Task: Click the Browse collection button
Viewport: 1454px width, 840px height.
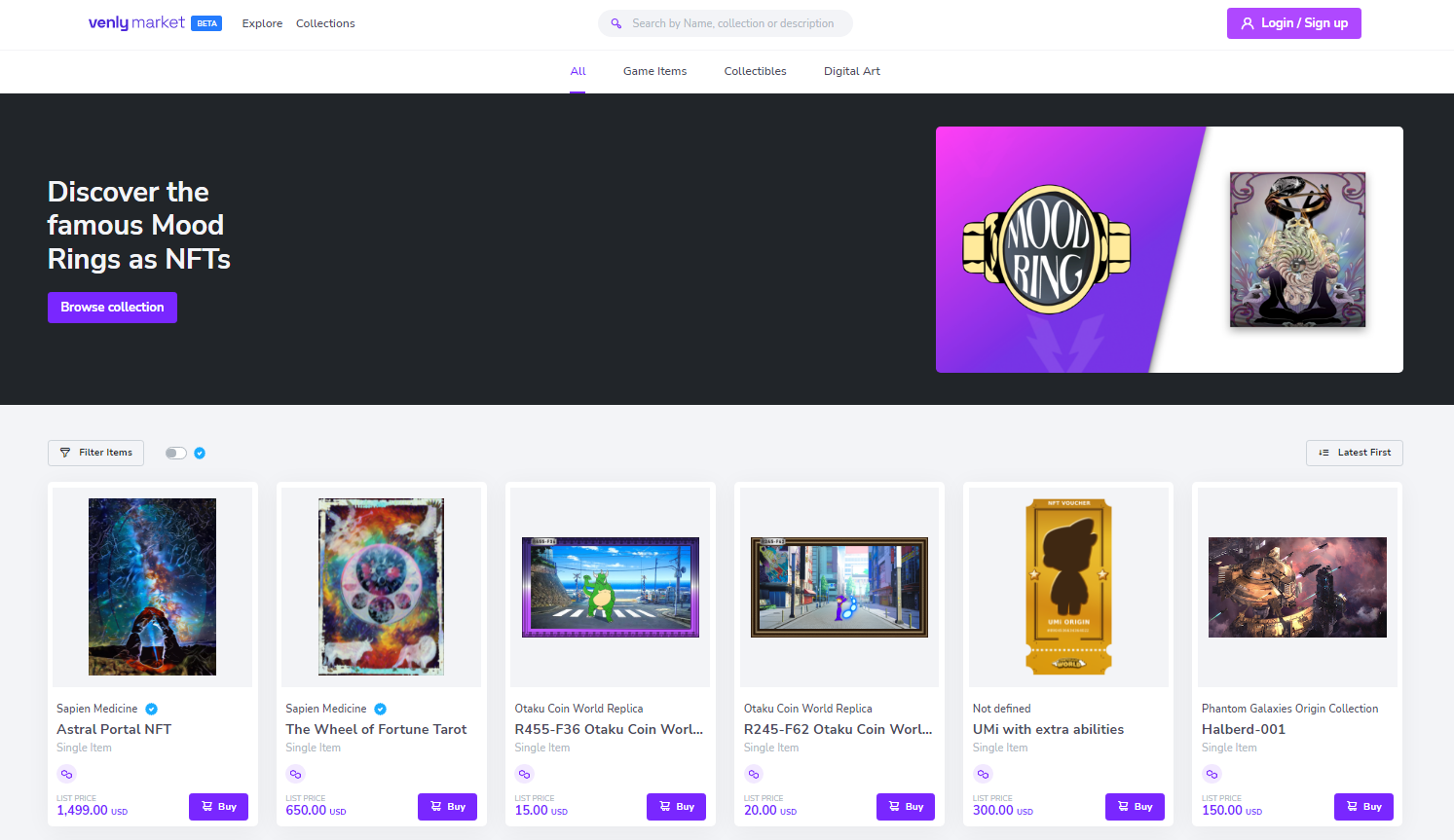Action: coord(112,308)
